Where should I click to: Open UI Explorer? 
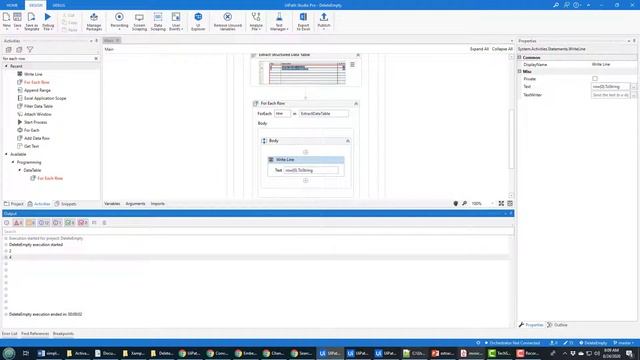pos(198,21)
